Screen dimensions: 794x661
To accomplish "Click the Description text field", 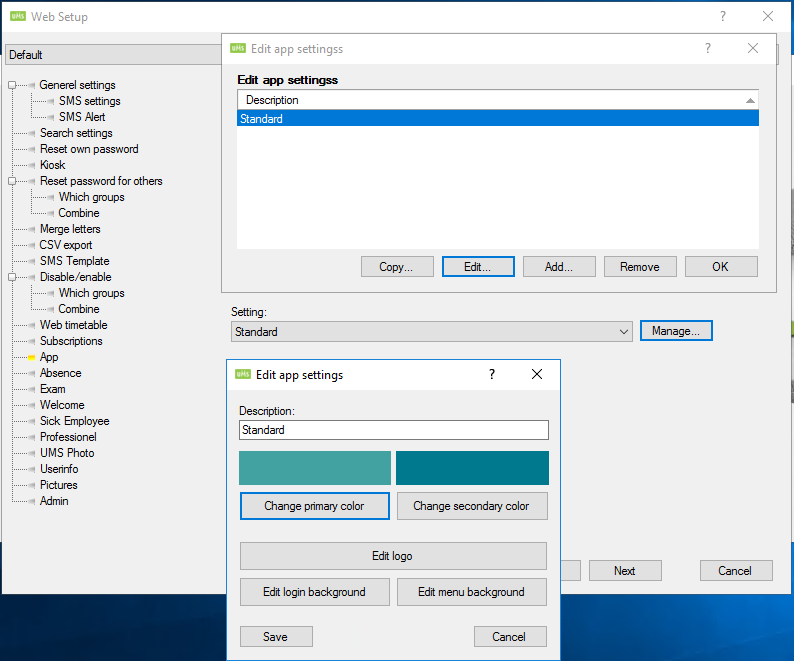I will (x=394, y=430).
